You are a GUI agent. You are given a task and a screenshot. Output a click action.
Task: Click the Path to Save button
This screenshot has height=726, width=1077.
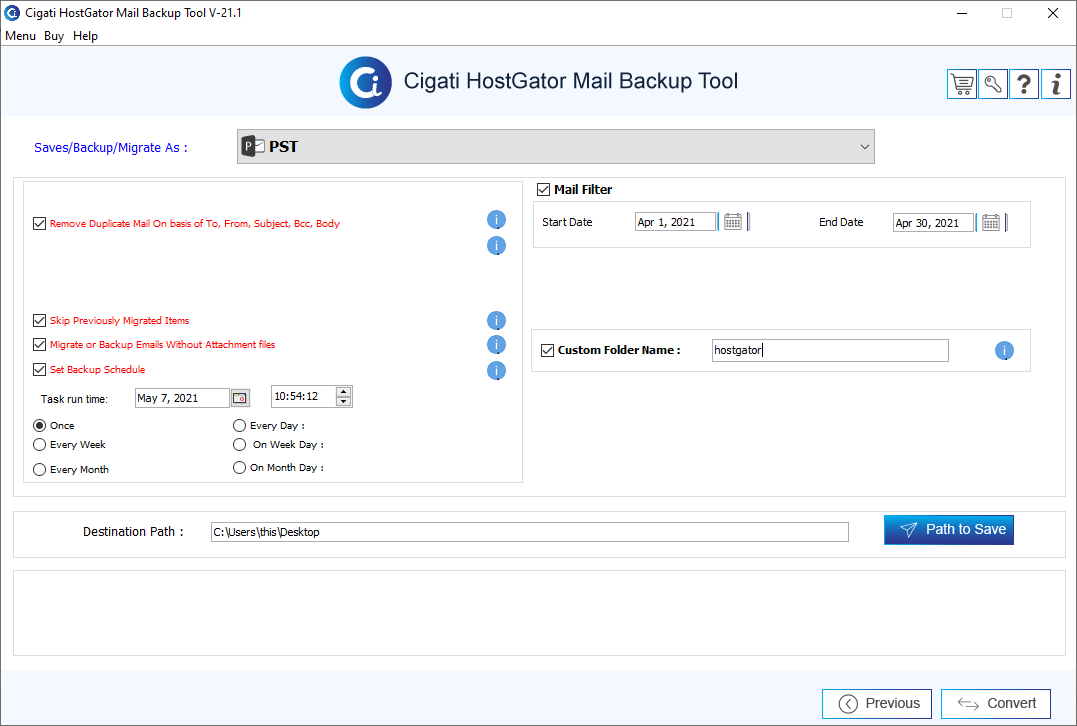(949, 530)
